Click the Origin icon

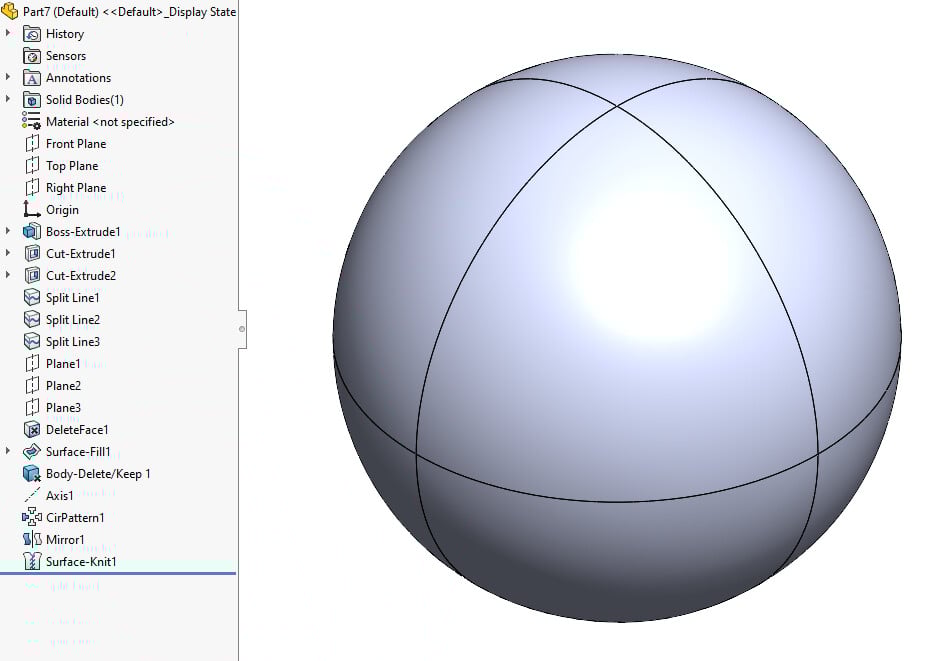[x=31, y=209]
